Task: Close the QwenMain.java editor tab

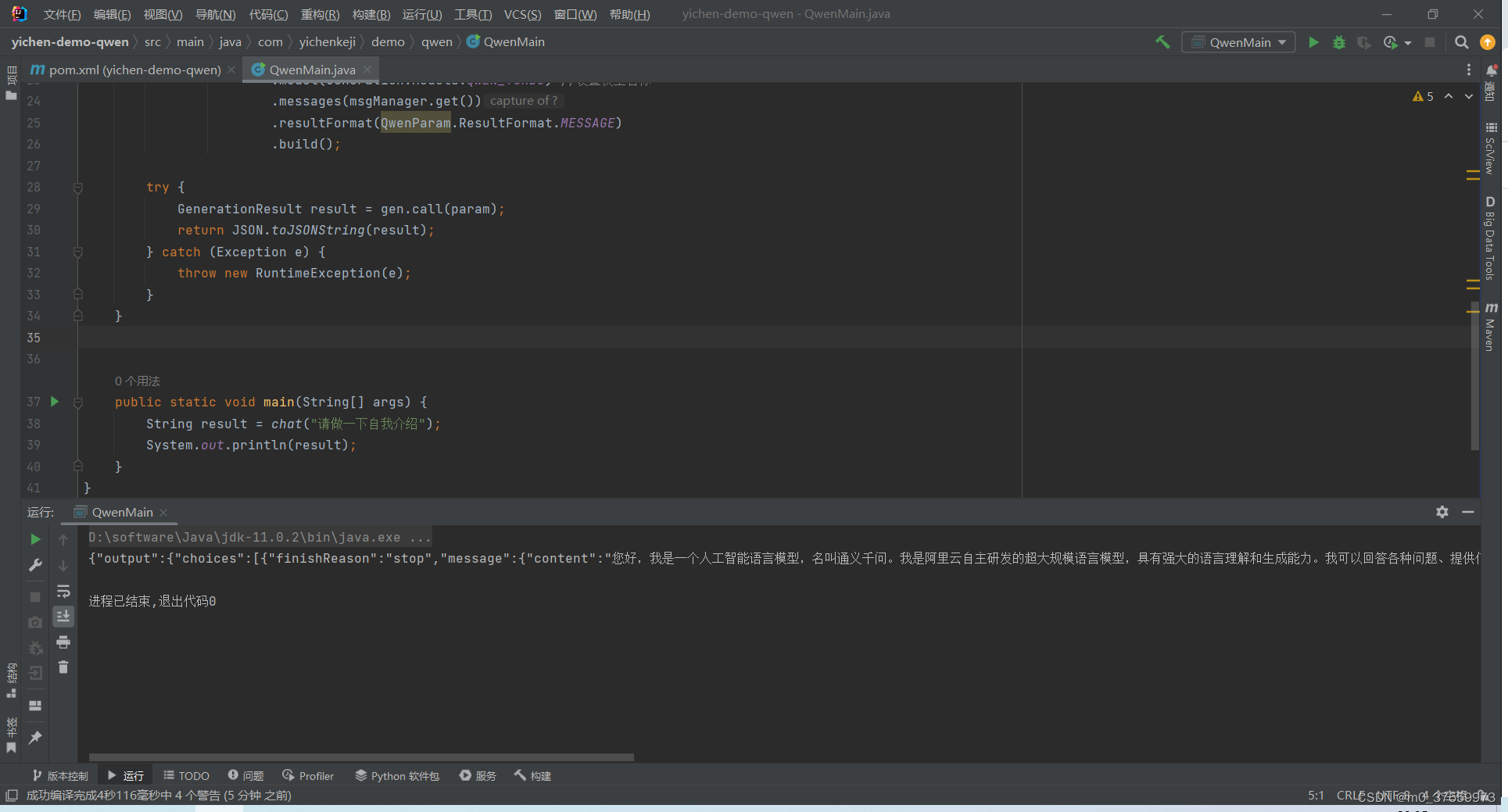Action: coord(367,70)
